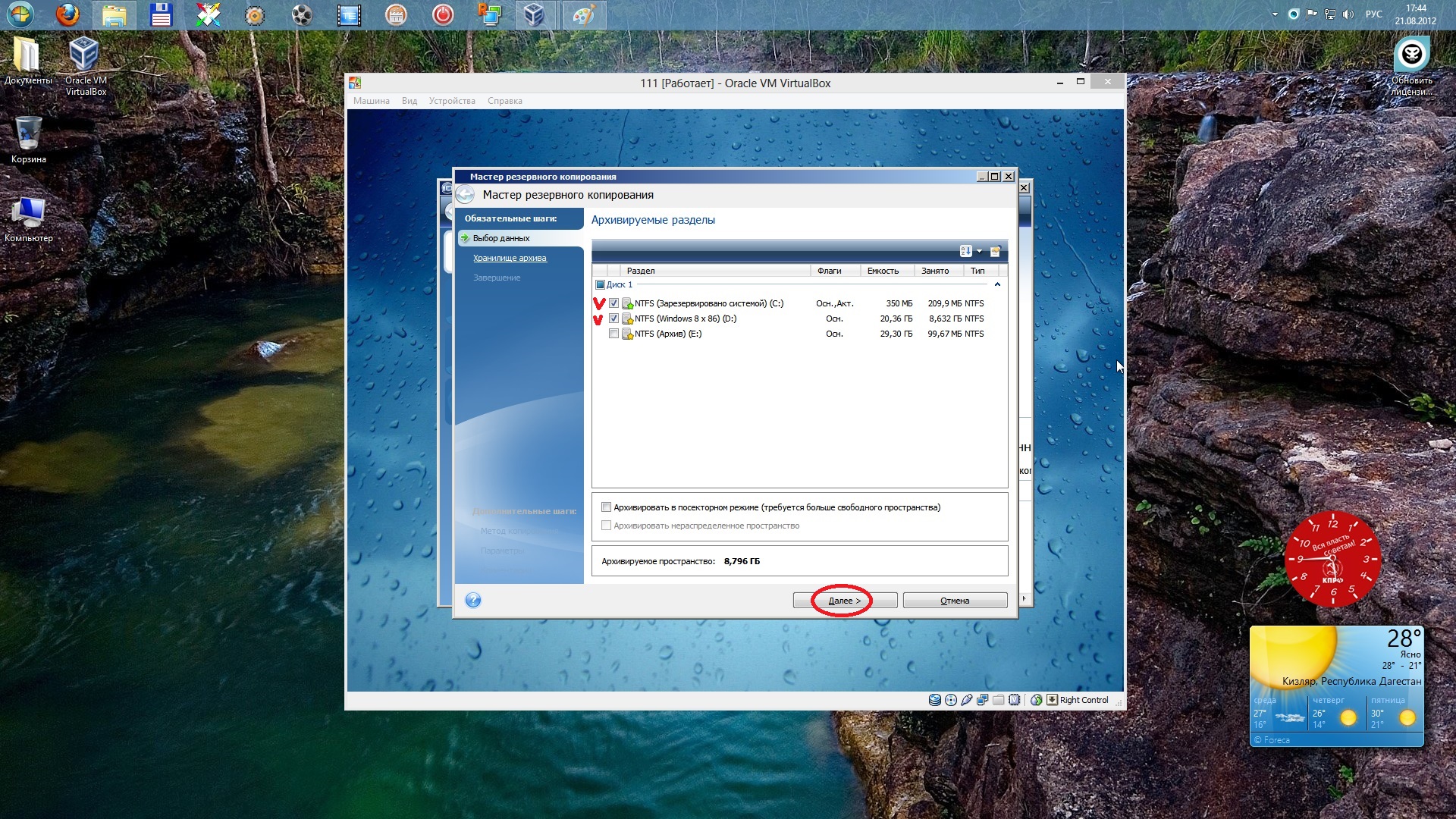Click the shared folders status icon
This screenshot has height=819, width=1456.
tap(998, 700)
